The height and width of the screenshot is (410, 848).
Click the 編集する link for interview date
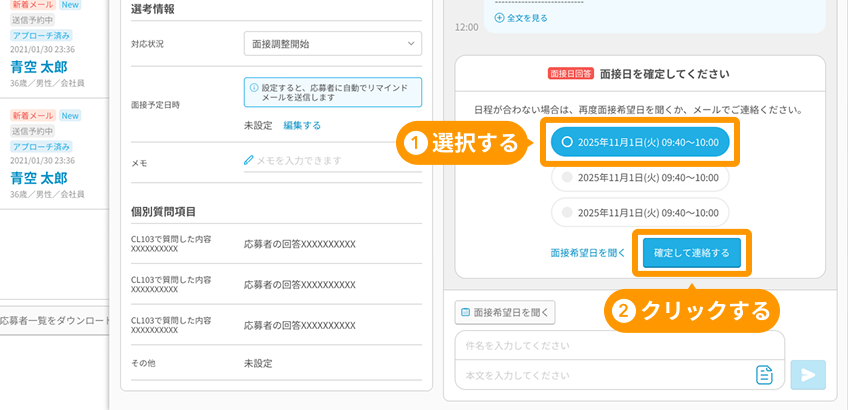point(302,125)
